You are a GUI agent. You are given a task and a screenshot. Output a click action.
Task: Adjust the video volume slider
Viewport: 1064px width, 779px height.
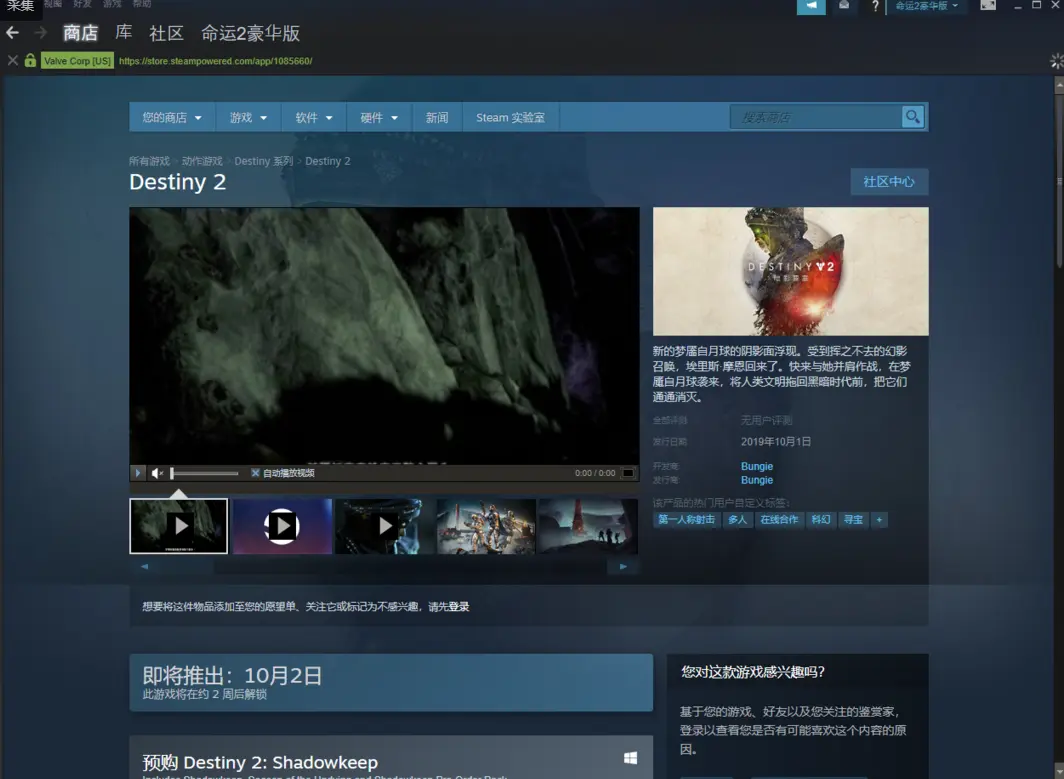click(204, 473)
